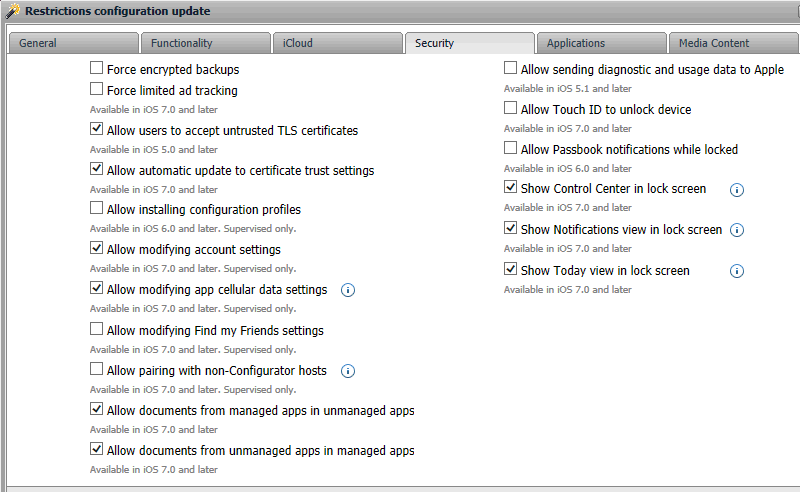
Task: Click info icon next to non-Configurator hosts
Action: 348,370
